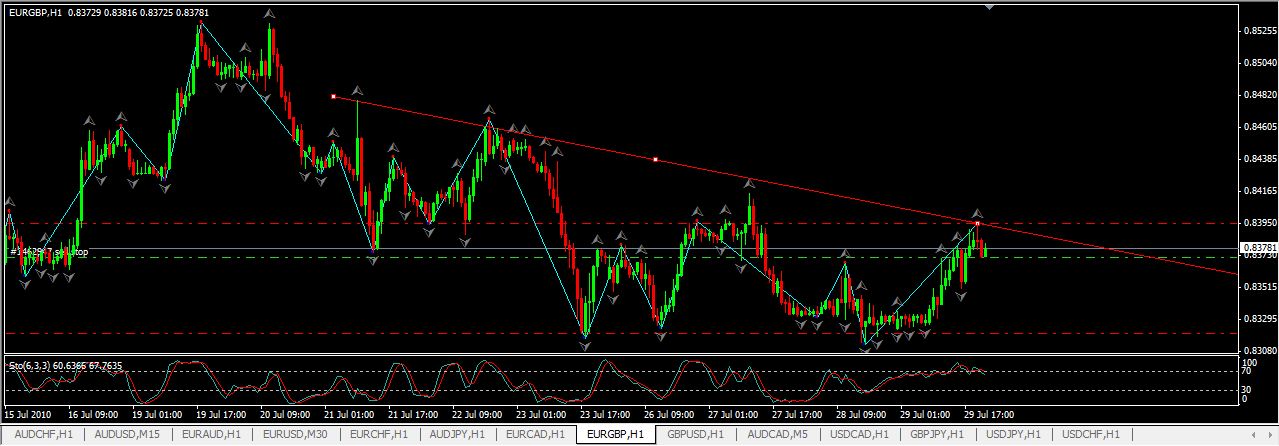Screen dimensions: 1279x446
Task: Go to the AUDCAD,M5 tab
Action: [x=777, y=435]
